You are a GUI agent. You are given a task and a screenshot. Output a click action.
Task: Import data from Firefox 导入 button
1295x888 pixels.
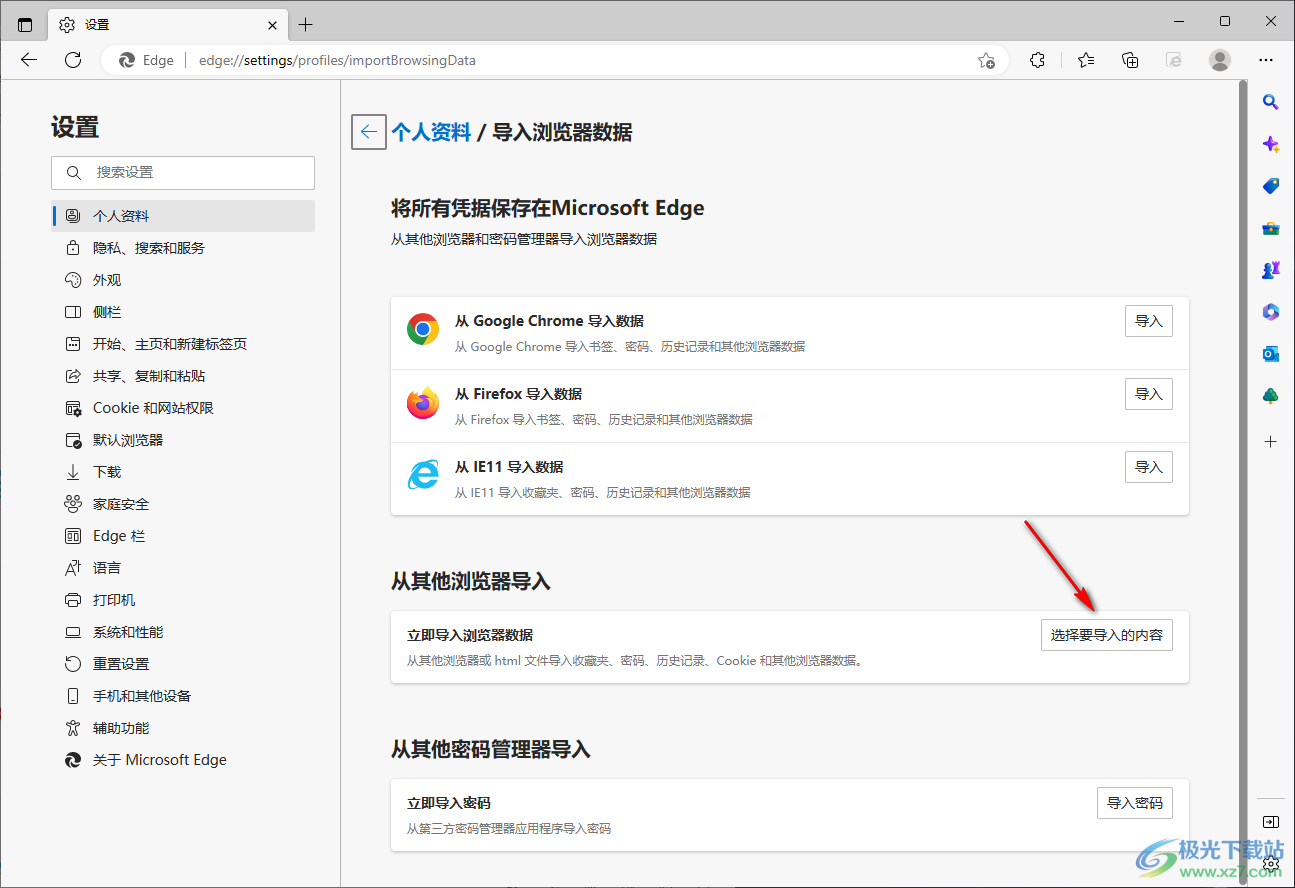1149,394
